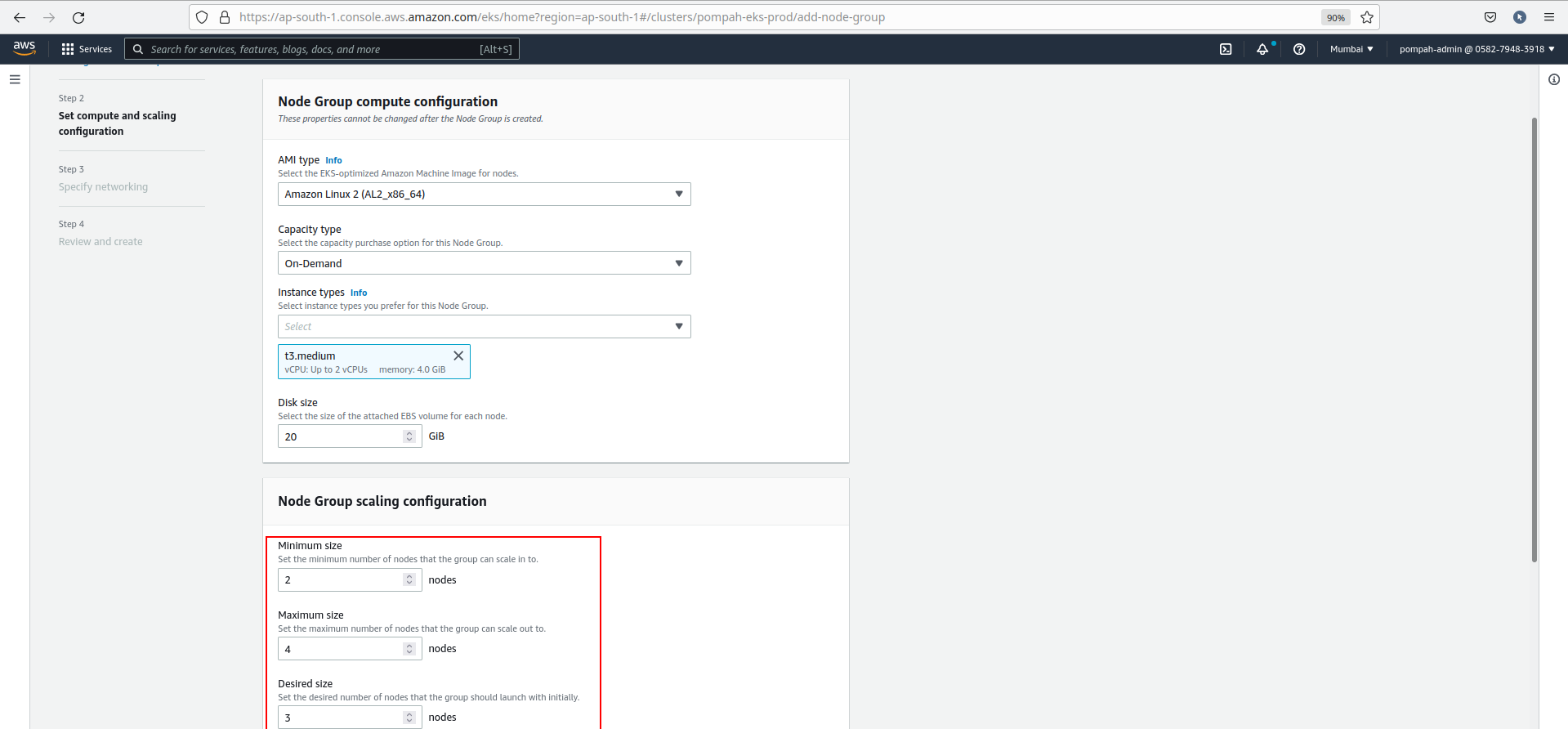Remove the t3.medium instance type
The height and width of the screenshot is (729, 1568).
tap(458, 356)
